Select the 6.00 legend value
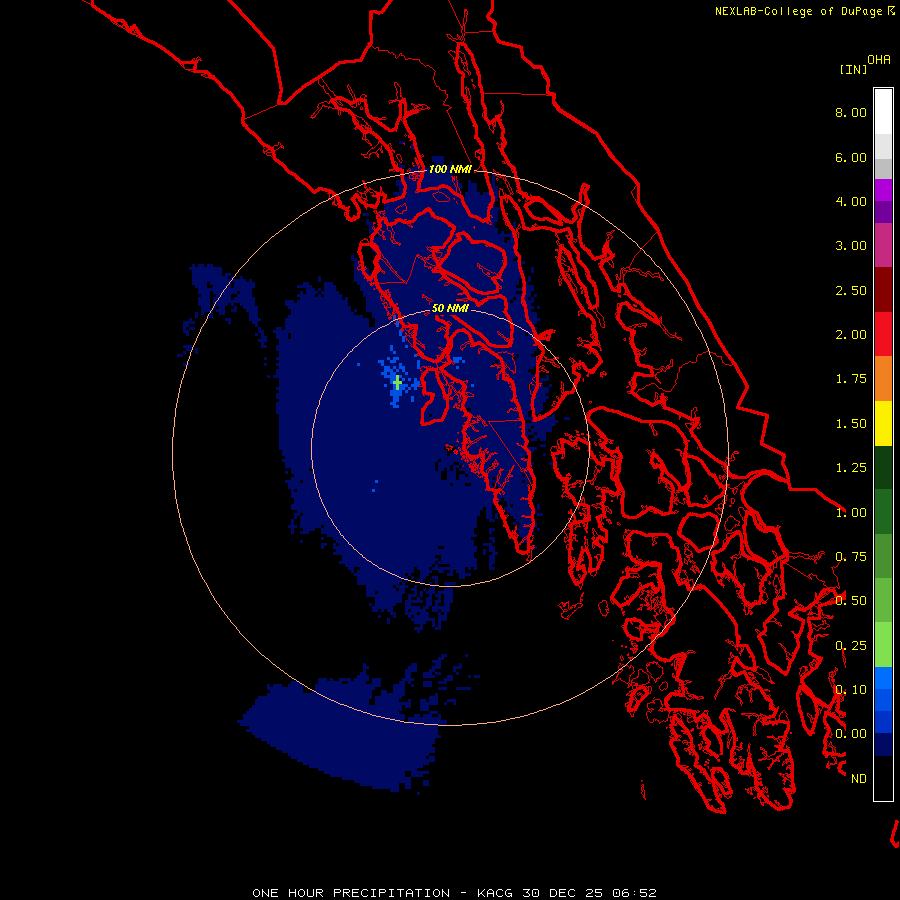900x900 pixels. [x=851, y=157]
